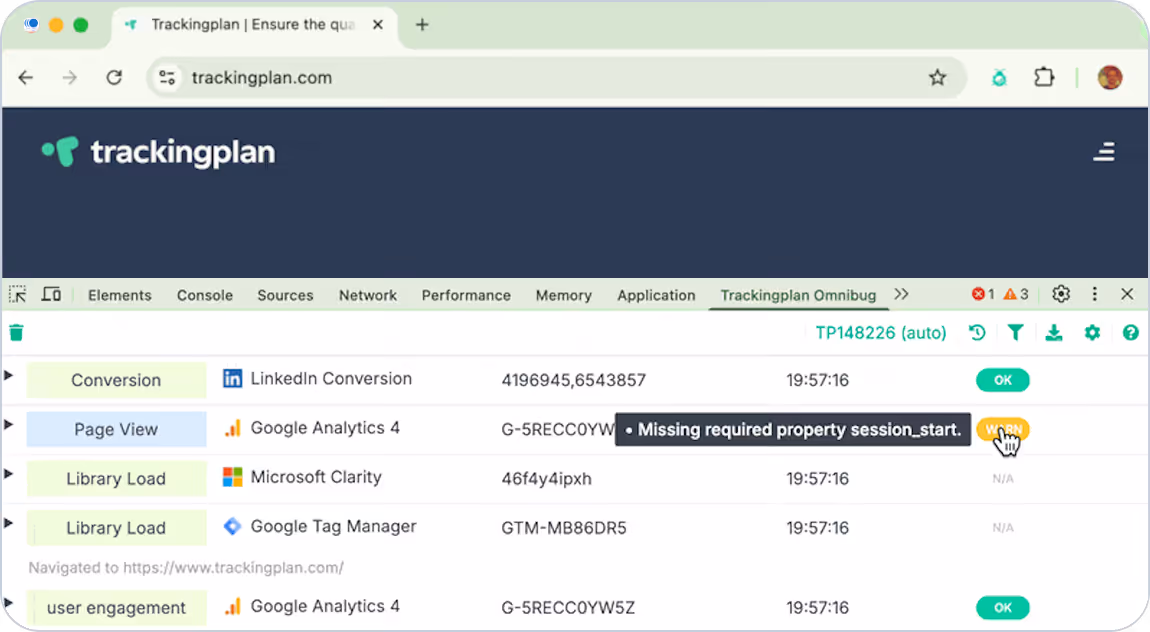1150x632 pixels.
Task: Open the browser extensions puzzle icon
Action: pos(1044,78)
